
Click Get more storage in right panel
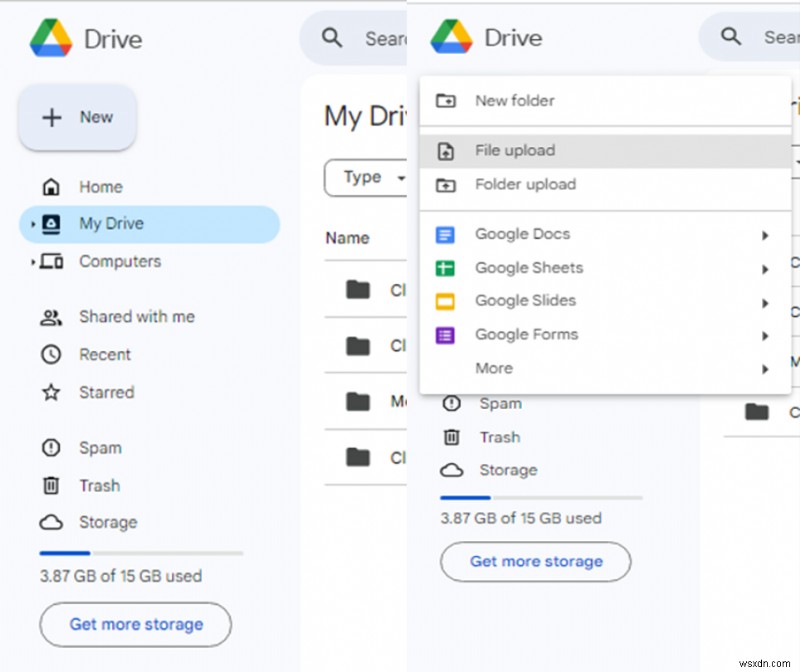(536, 562)
